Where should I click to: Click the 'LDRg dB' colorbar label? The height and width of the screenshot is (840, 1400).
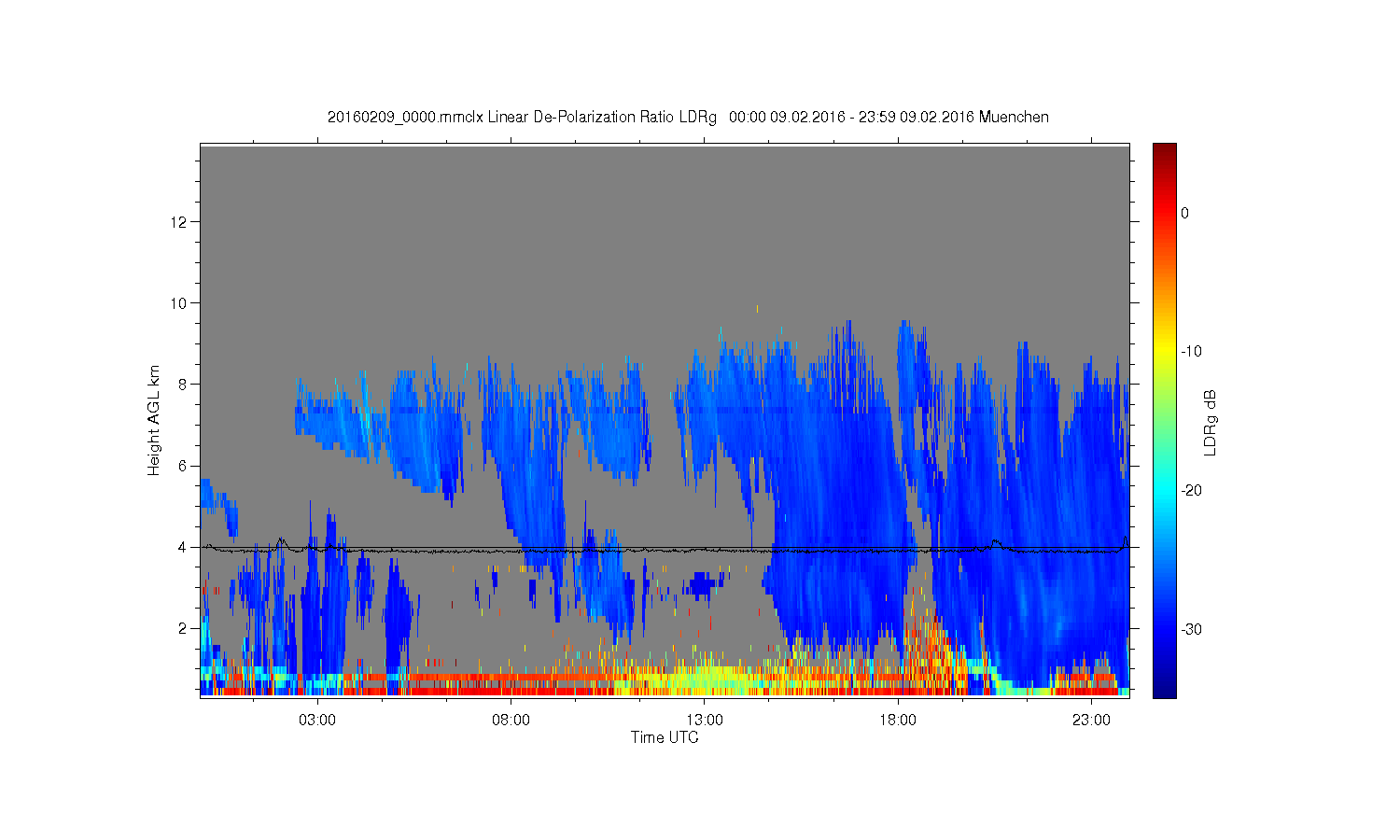1211,422
